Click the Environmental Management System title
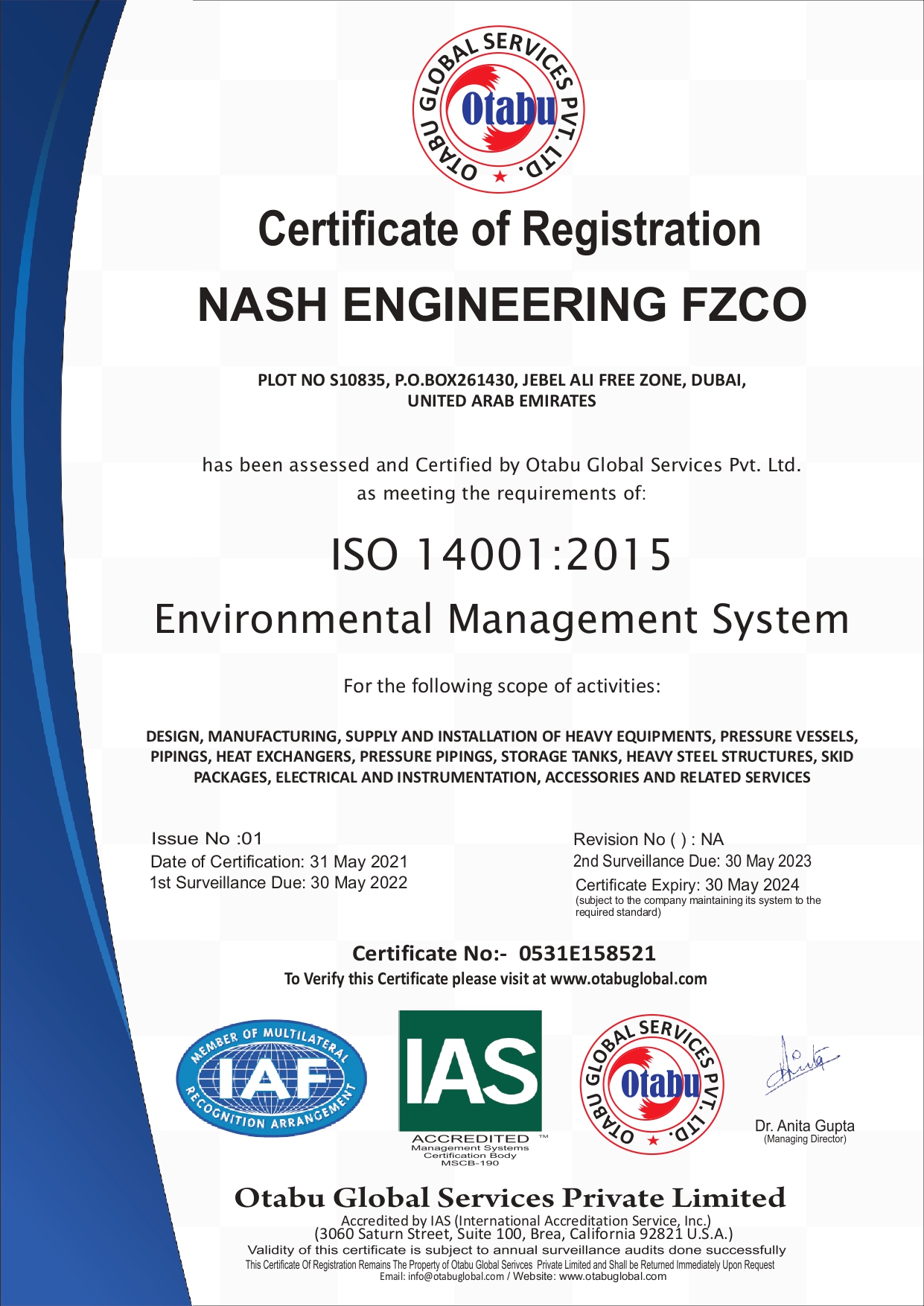The height and width of the screenshot is (1306, 924). point(502,619)
